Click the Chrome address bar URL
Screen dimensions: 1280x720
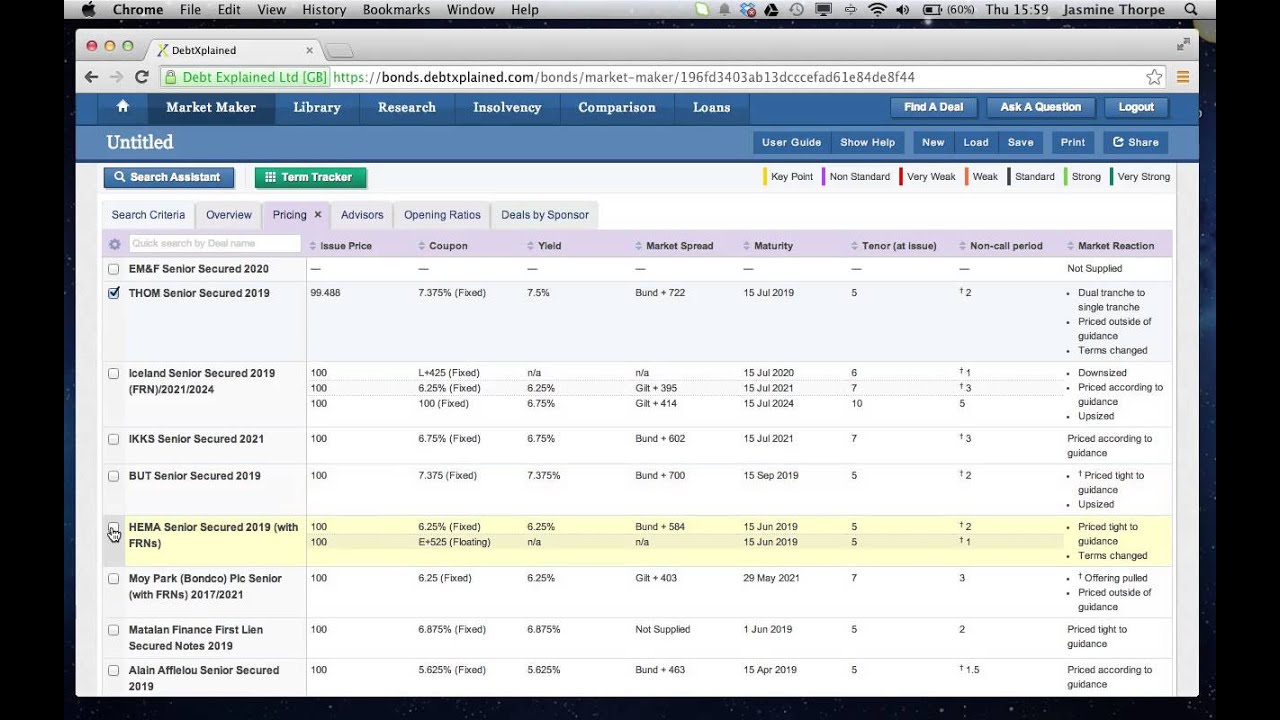coord(624,77)
